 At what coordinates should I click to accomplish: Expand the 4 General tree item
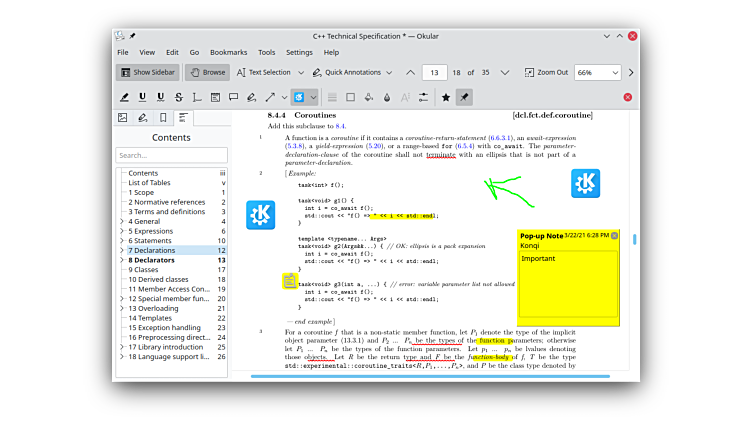pyautogui.click(x=122, y=221)
